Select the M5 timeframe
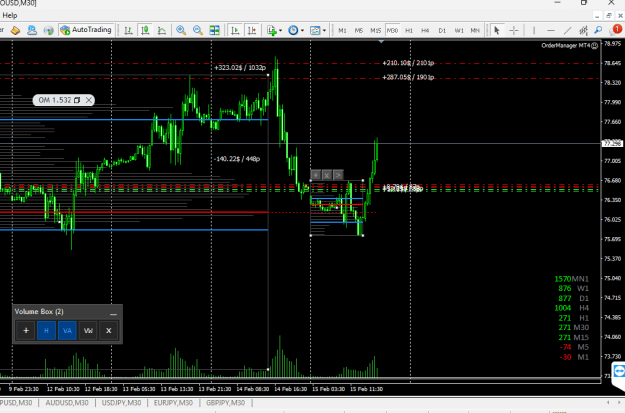Image resolution: width=625 pixels, height=413 pixels. click(x=359, y=30)
